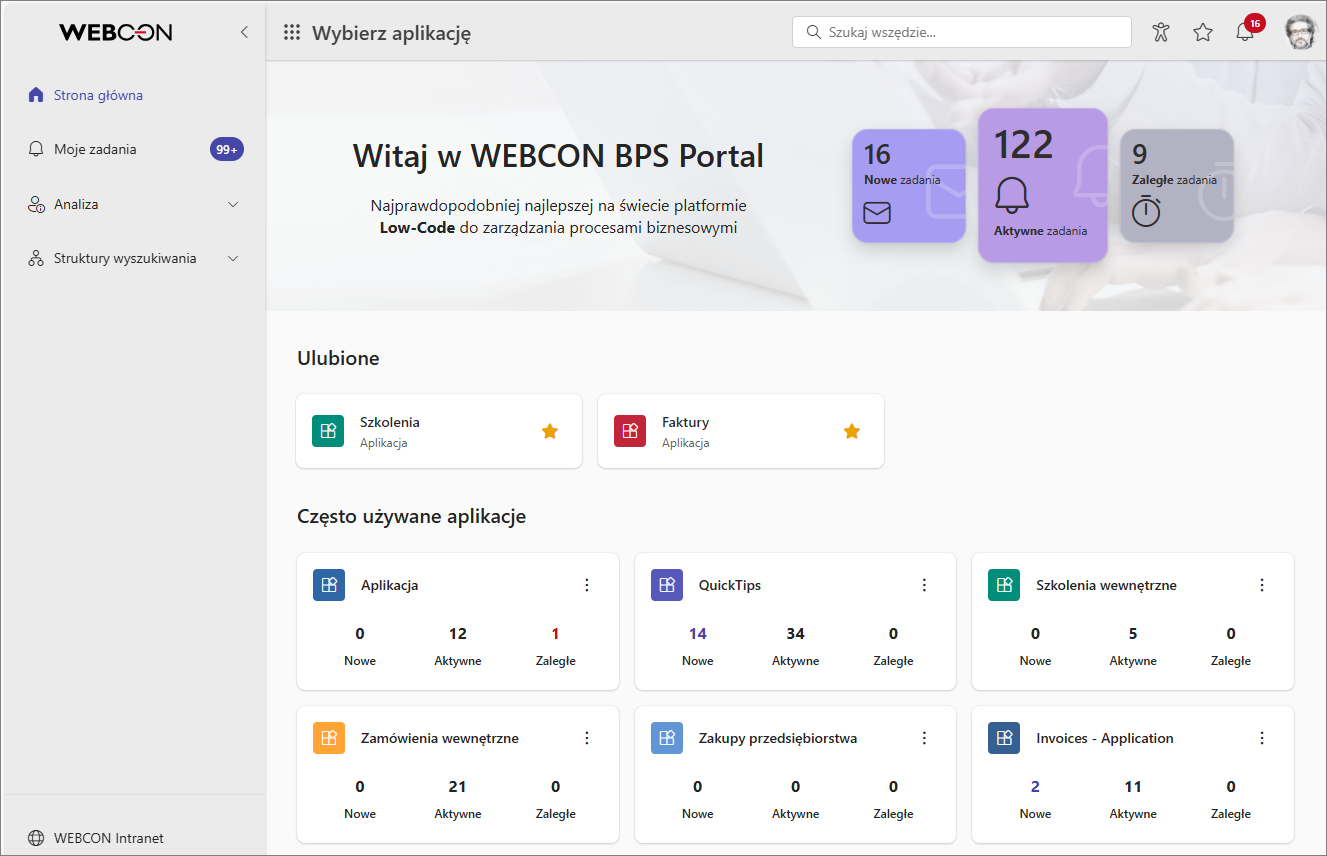Click the 5 Aktywne count on Szkolenia wewnętrzne
The image size is (1327, 856).
coord(1133,633)
